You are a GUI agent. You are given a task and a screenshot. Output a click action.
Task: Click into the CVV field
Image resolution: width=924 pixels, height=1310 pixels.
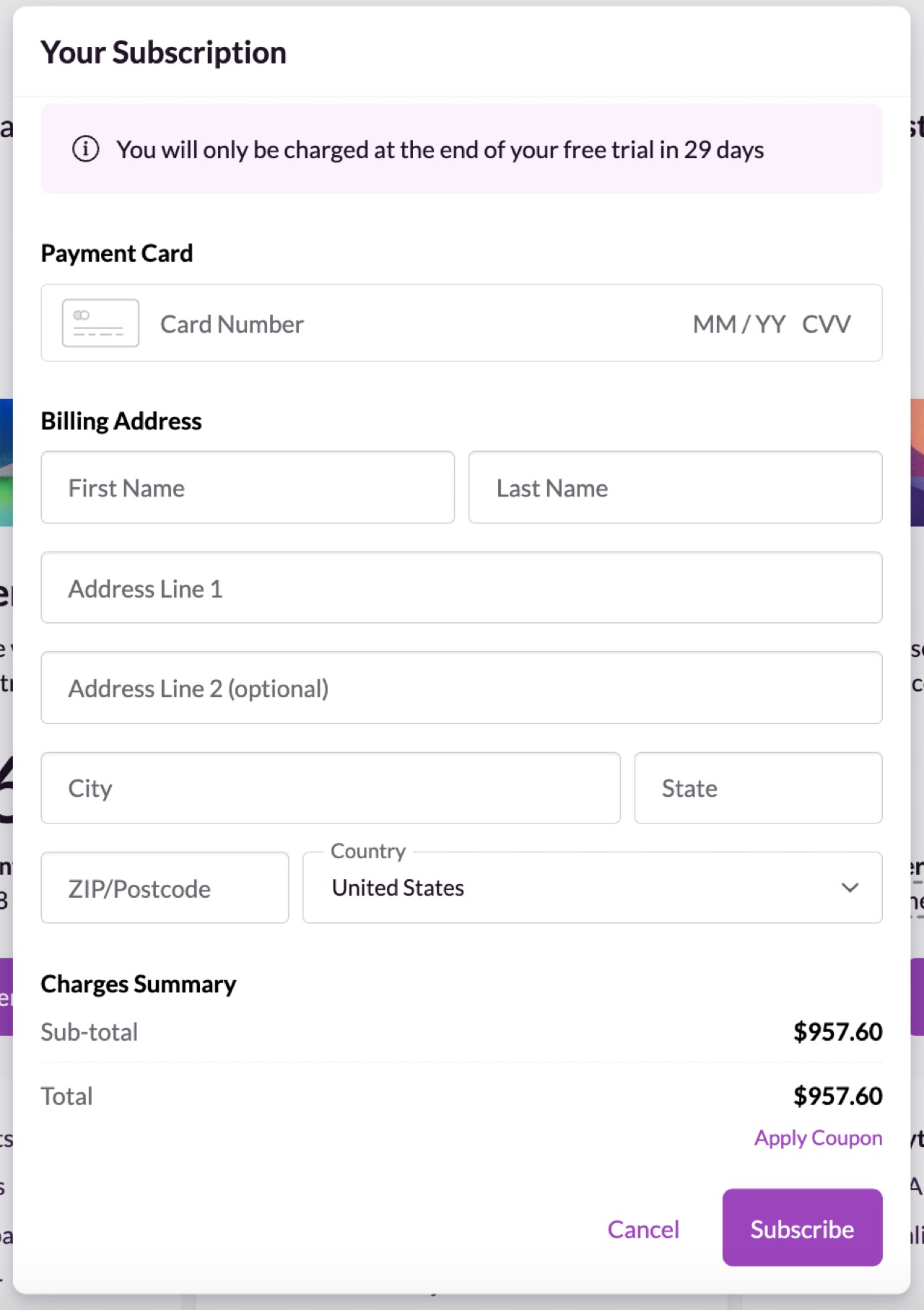827,324
